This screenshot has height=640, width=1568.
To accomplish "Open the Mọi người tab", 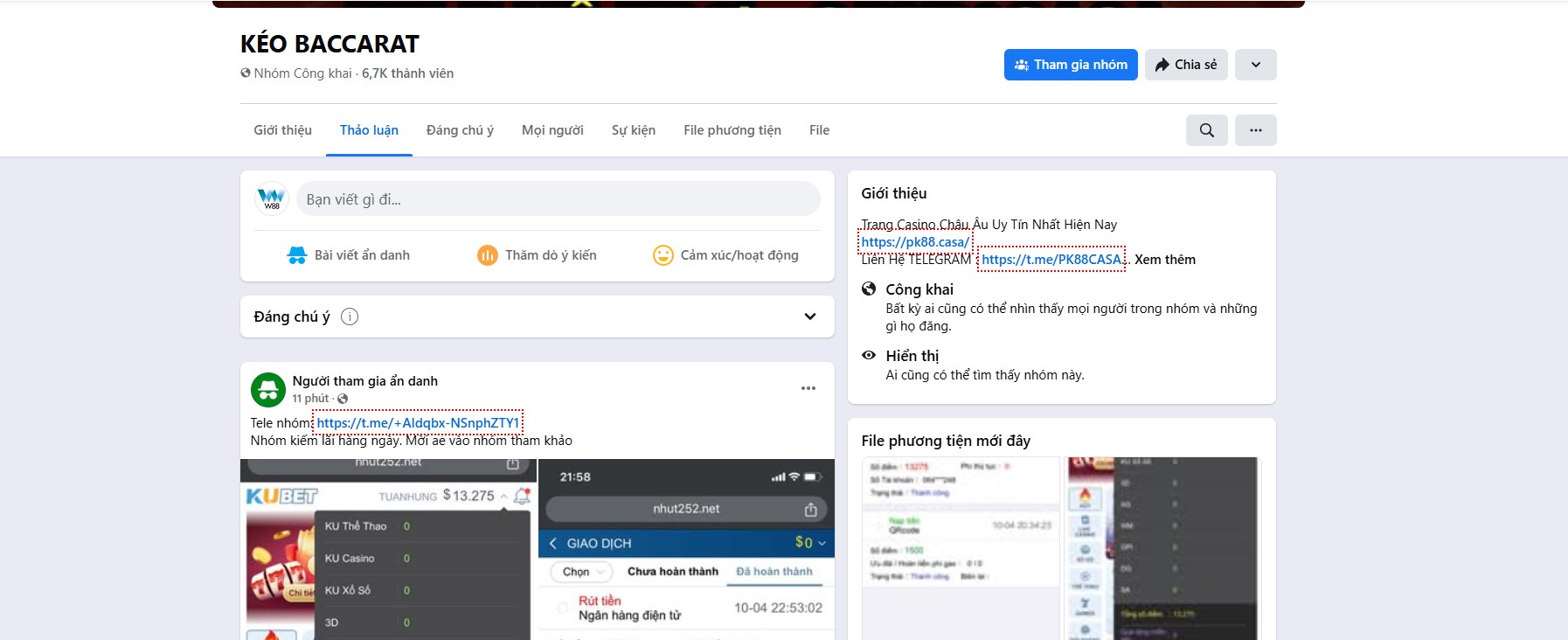I will pos(552,130).
